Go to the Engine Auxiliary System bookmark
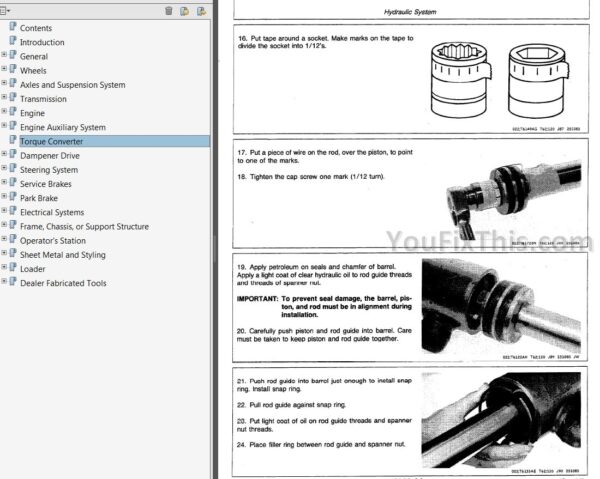 pos(63,128)
